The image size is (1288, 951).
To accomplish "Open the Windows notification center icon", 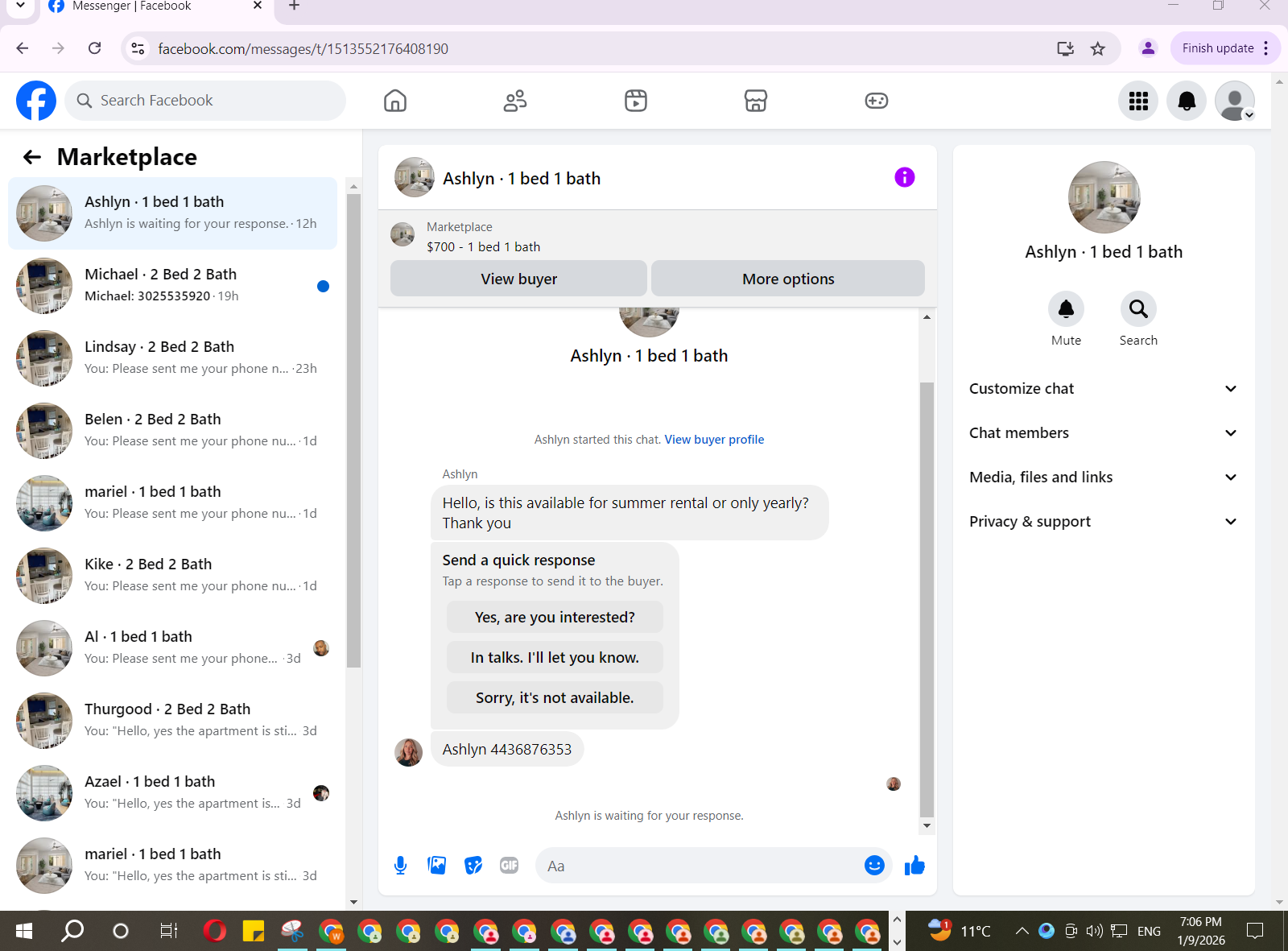I will pos(1254,931).
